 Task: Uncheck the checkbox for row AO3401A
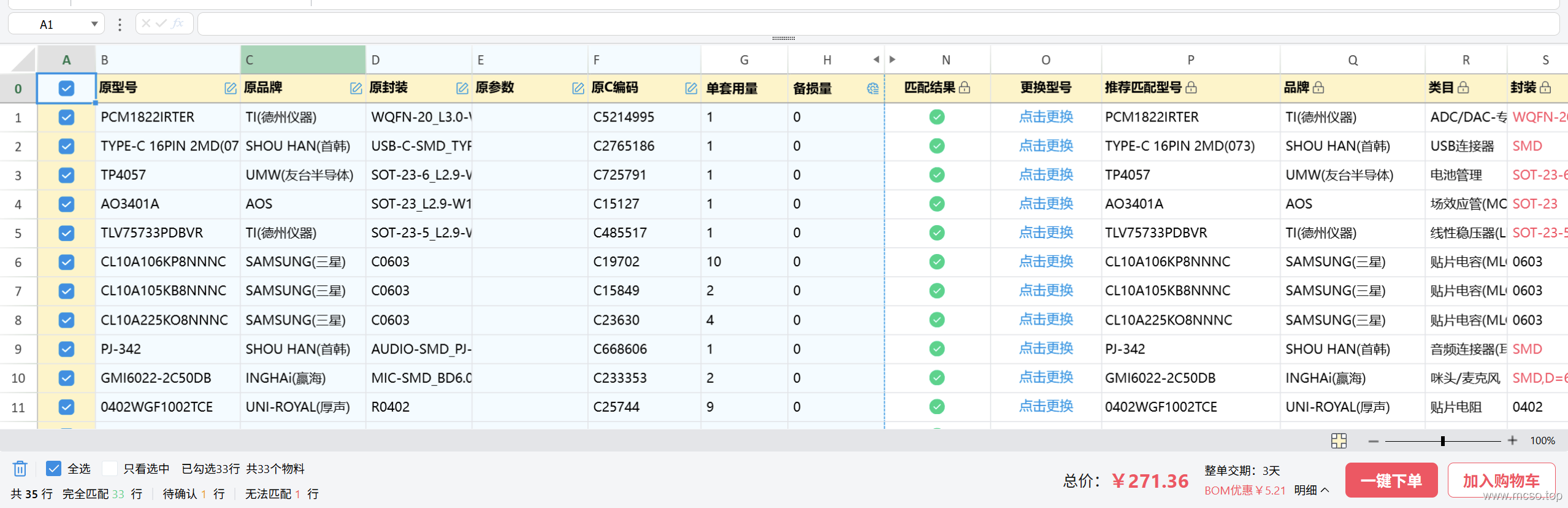tap(66, 204)
